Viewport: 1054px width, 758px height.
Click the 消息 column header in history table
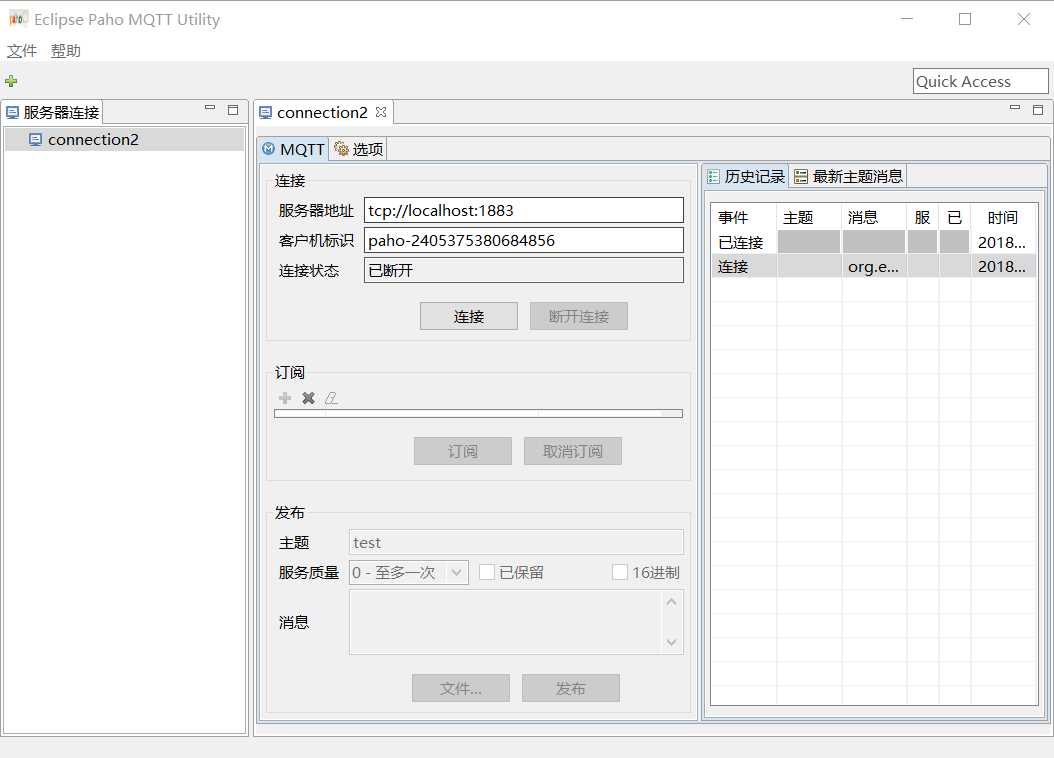coord(875,218)
